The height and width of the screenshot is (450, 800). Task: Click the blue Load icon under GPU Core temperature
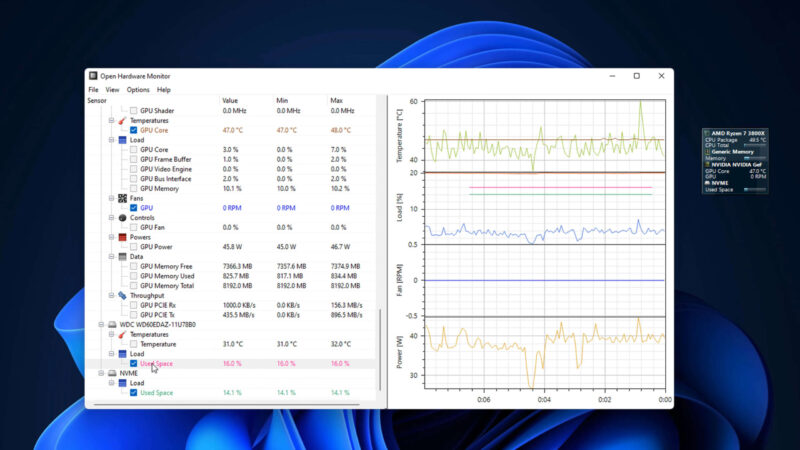tap(122, 140)
